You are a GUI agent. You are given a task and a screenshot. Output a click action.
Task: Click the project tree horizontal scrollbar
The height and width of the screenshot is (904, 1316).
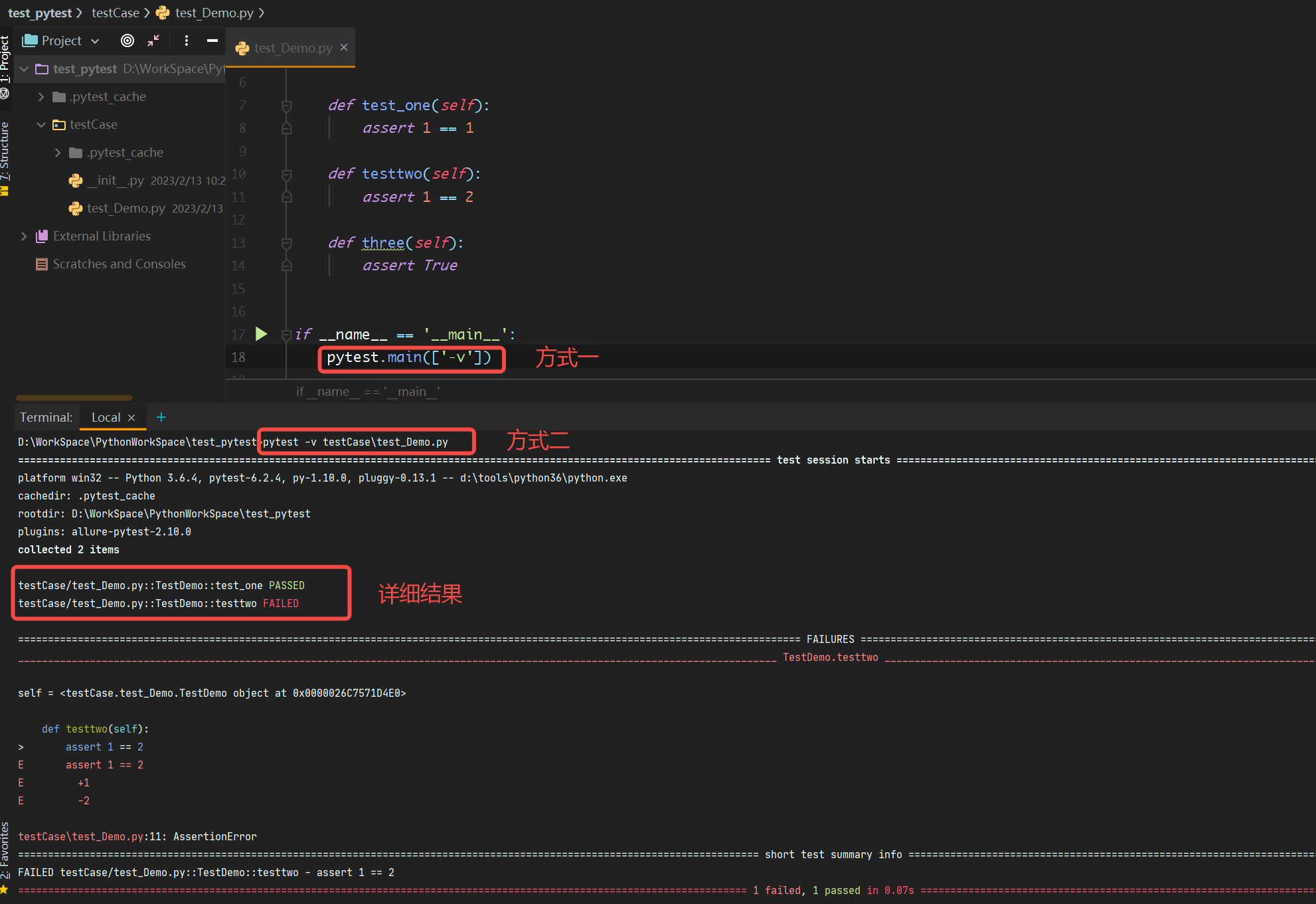74,398
